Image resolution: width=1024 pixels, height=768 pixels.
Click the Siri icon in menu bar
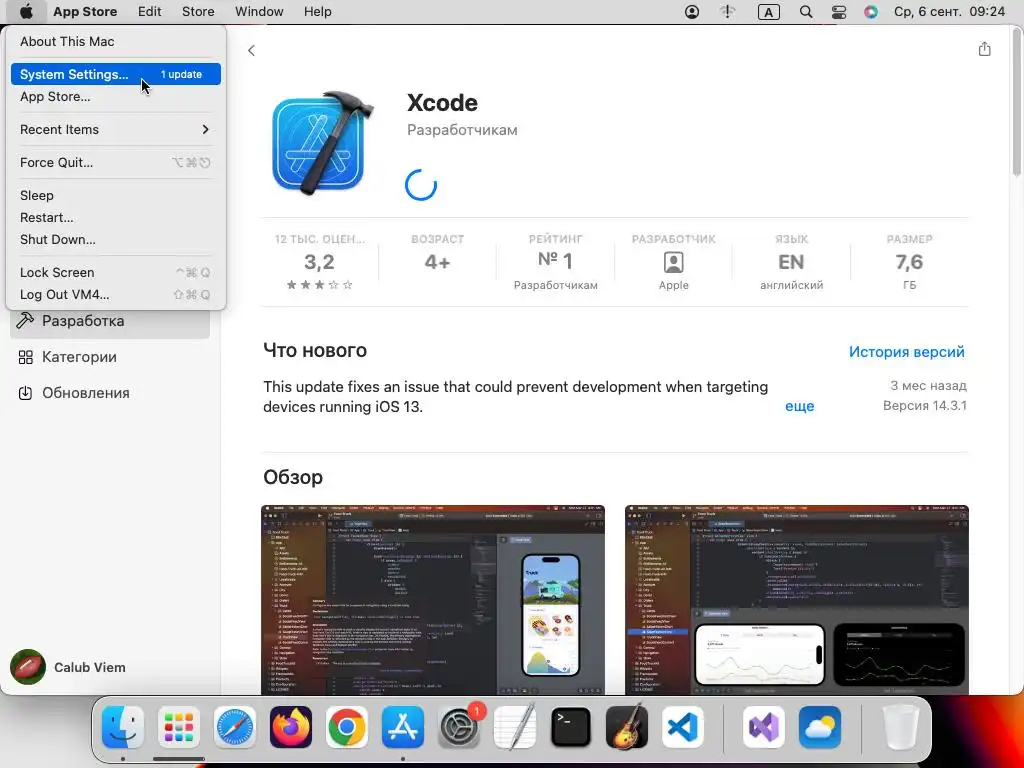tap(871, 12)
